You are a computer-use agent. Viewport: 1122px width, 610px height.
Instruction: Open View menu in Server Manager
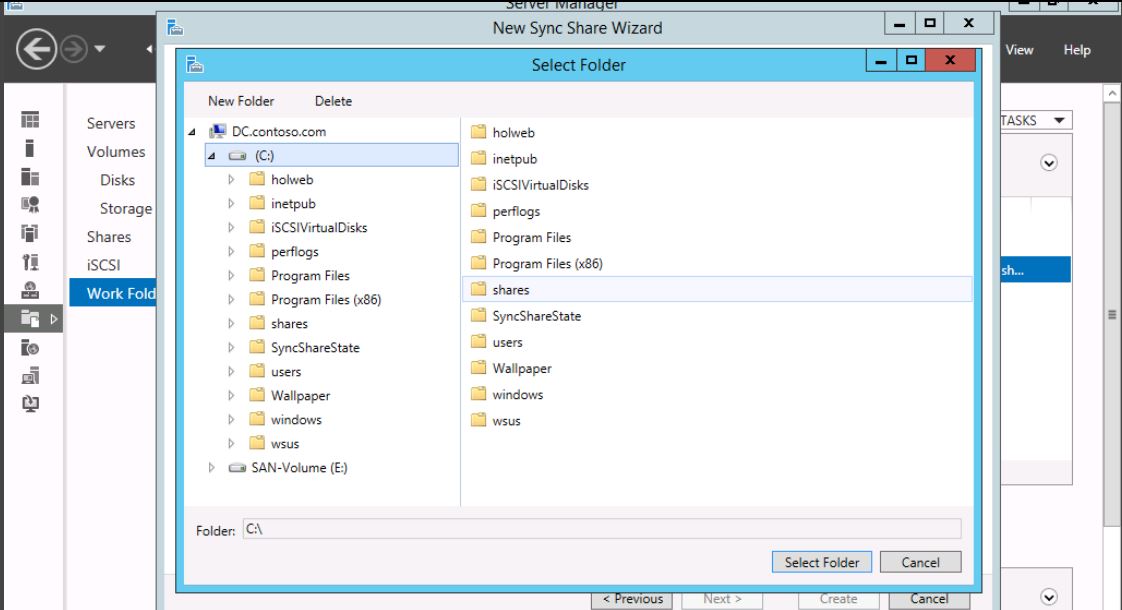point(1019,50)
